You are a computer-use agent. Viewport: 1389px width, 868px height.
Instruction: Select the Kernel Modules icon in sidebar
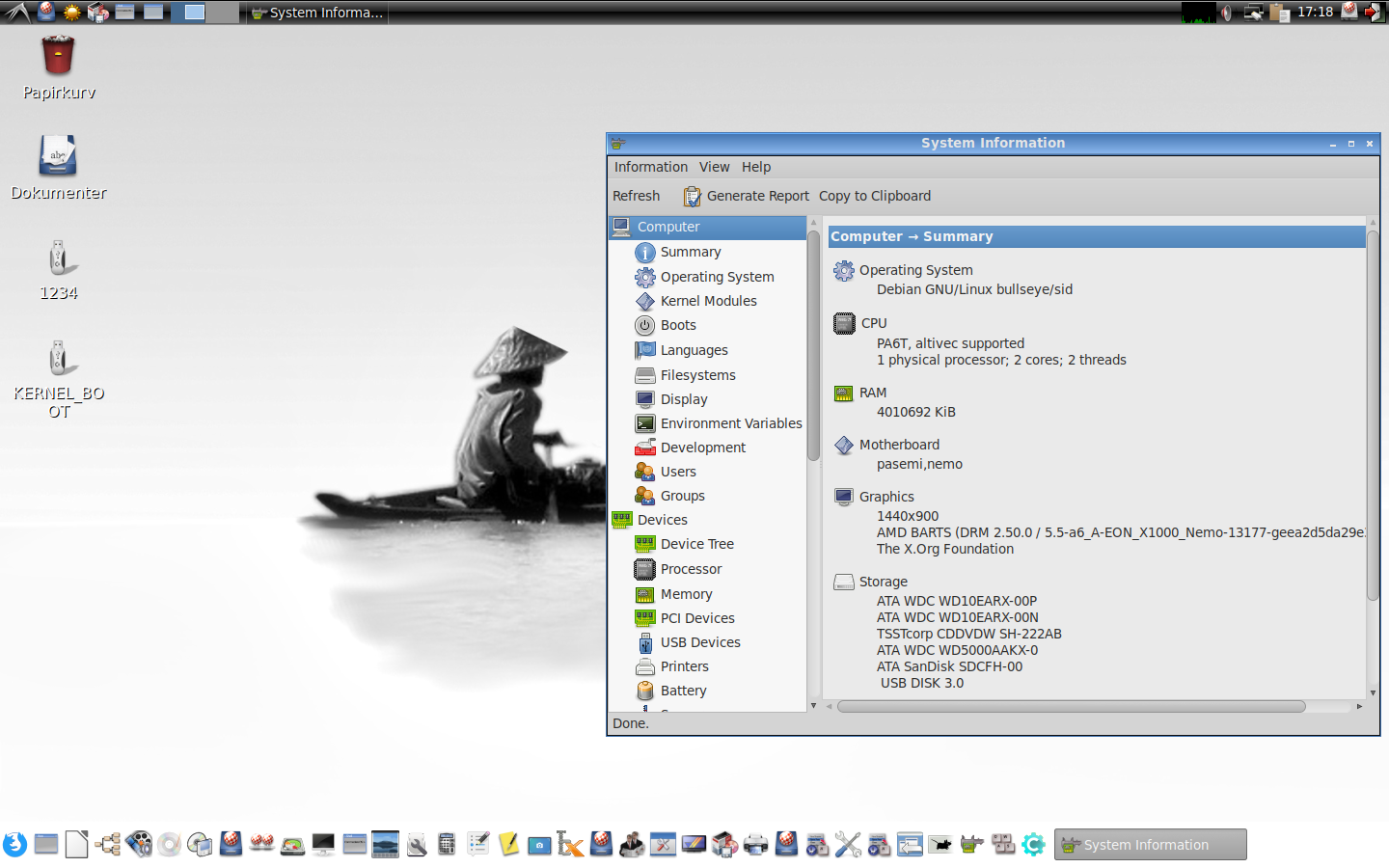tap(645, 302)
